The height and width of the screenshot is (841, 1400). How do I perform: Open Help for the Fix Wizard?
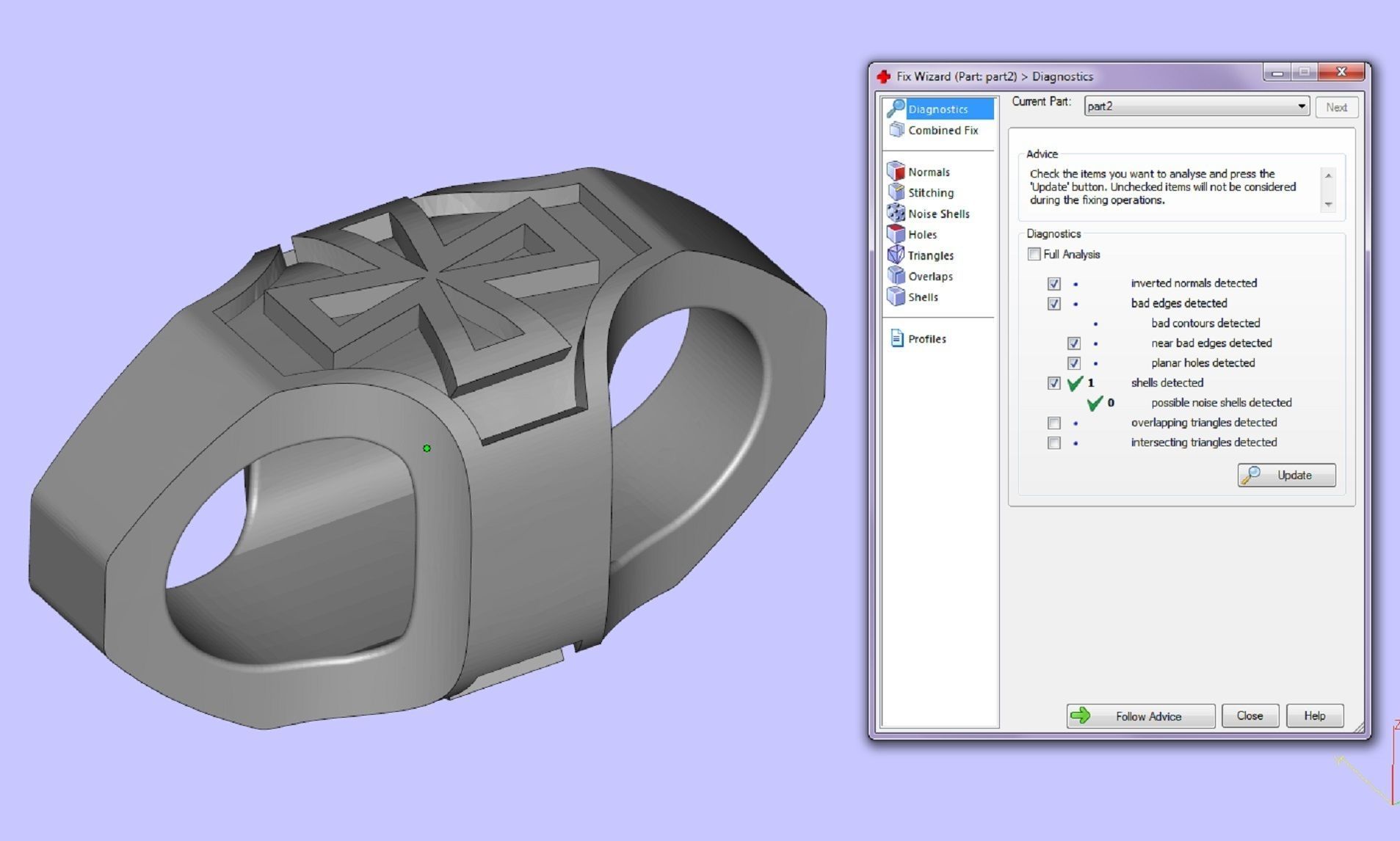pyautogui.click(x=1314, y=716)
